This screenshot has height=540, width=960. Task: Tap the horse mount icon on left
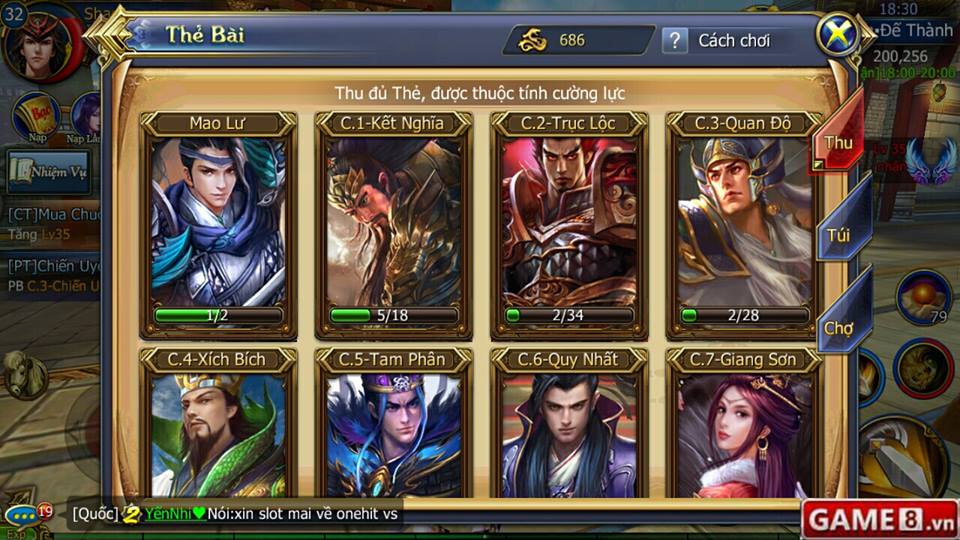23,375
